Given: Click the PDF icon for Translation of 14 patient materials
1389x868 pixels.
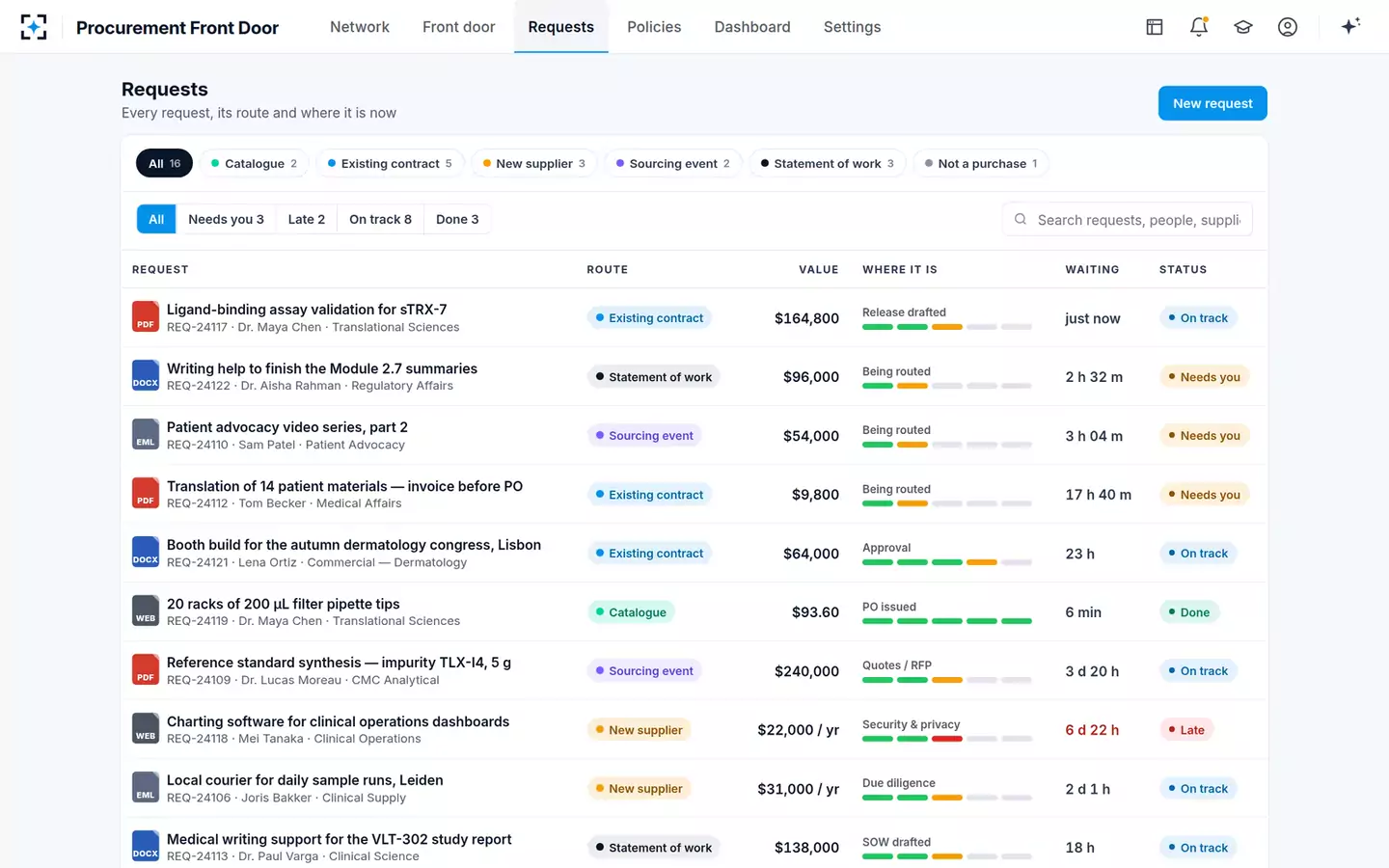Looking at the screenshot, I should coord(146,494).
